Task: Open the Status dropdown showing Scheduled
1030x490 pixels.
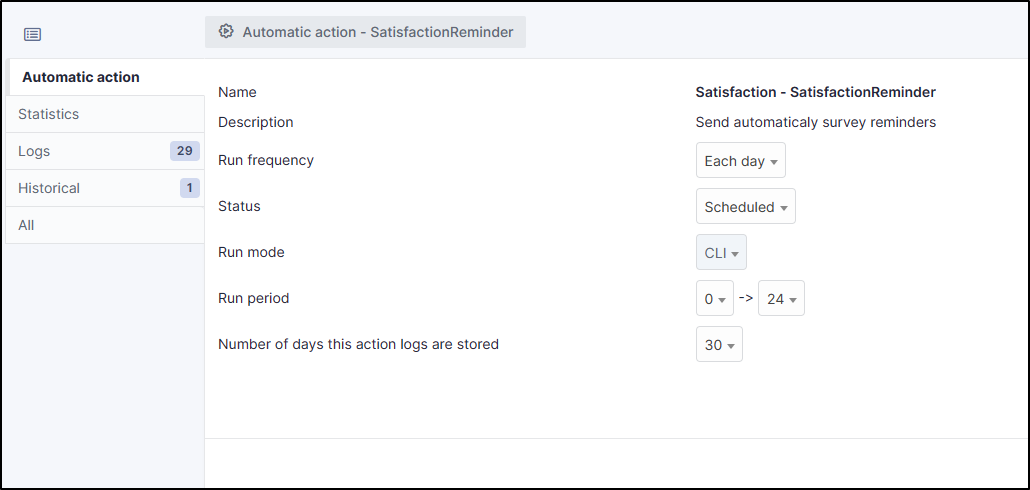Action: (x=745, y=207)
